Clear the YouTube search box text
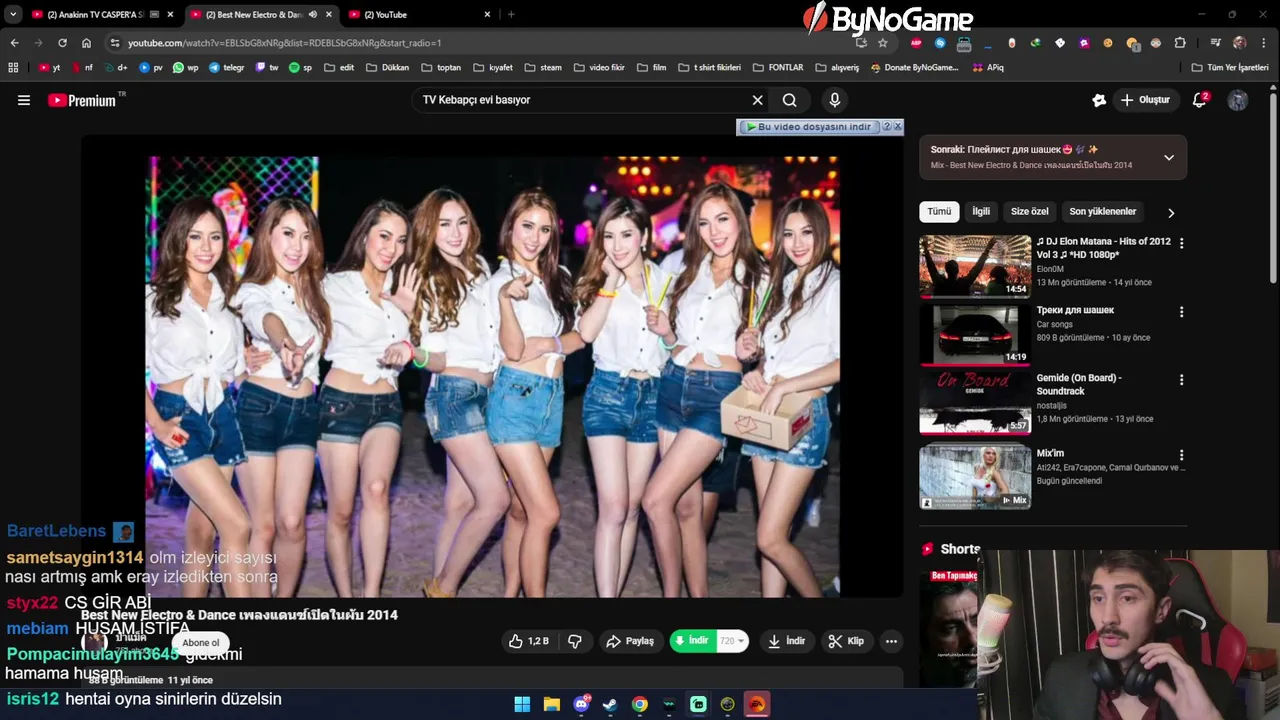This screenshot has height=720, width=1280. pos(757,100)
